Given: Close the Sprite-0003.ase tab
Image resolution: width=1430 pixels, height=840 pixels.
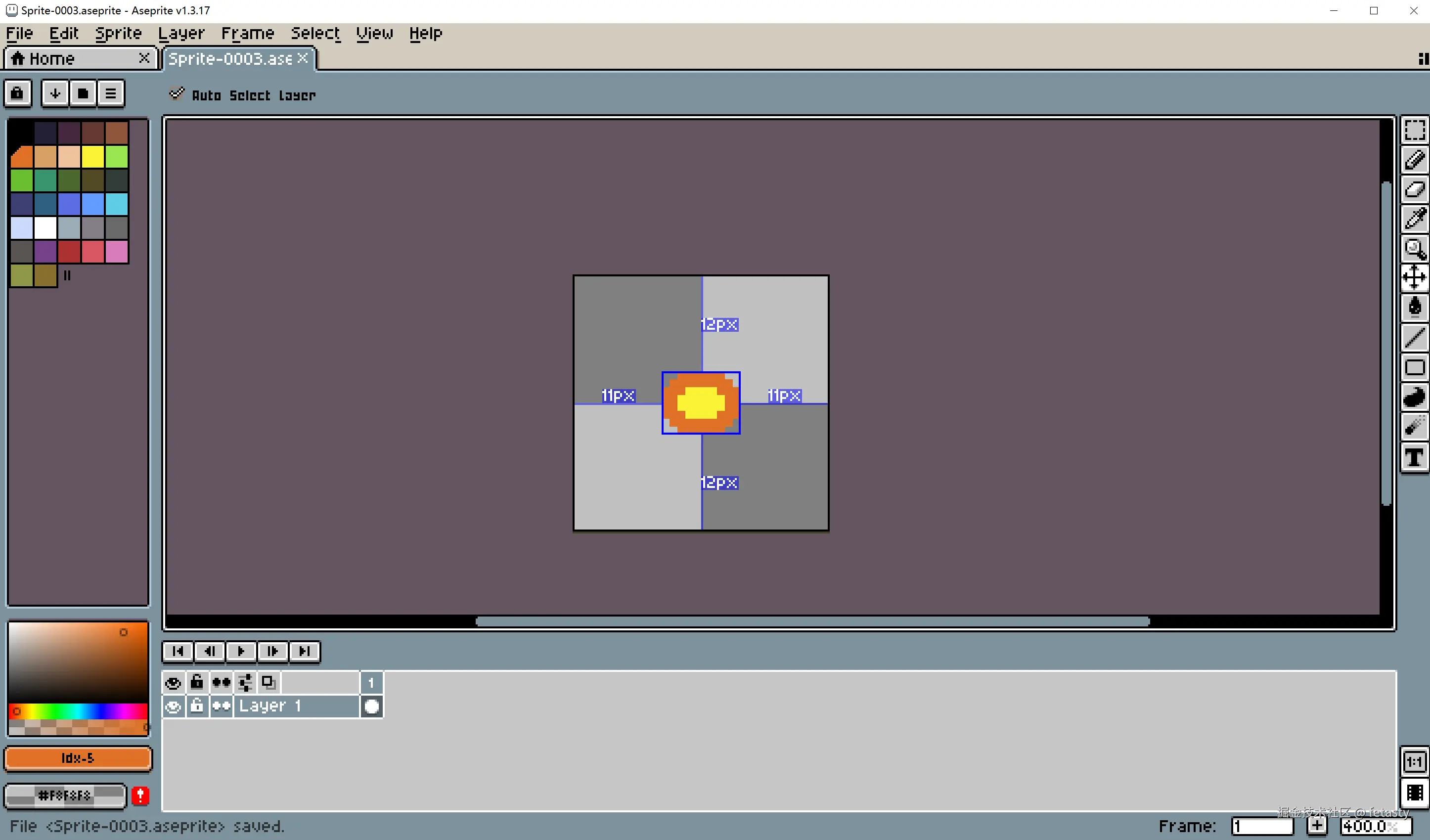Looking at the screenshot, I should [303, 58].
